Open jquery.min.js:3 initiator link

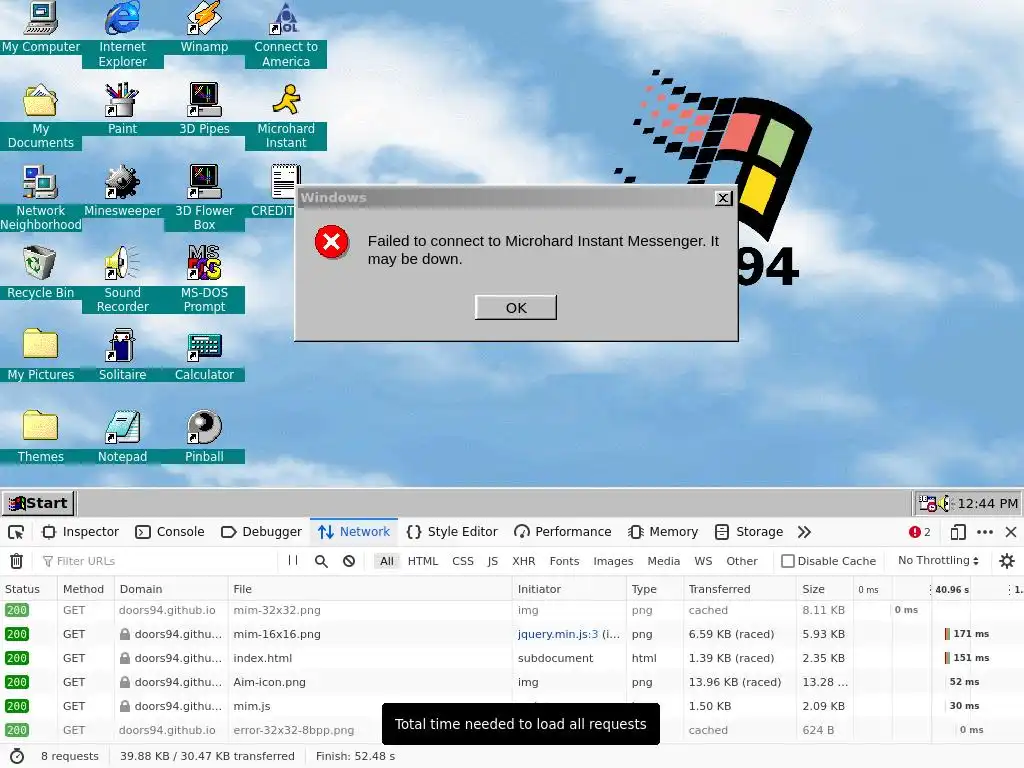(558, 634)
